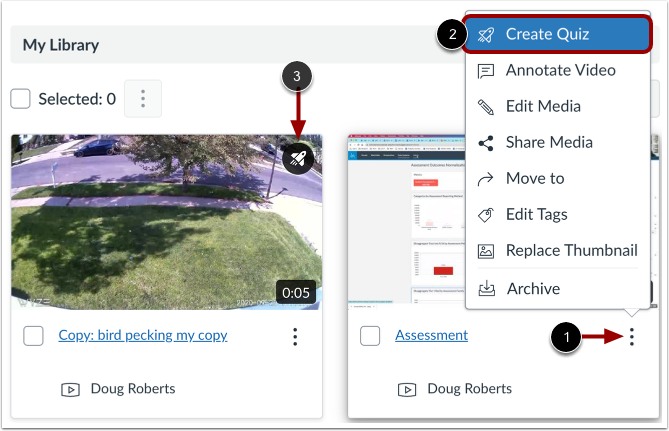
Task: Select Share Media menu option
Action: coord(557,143)
